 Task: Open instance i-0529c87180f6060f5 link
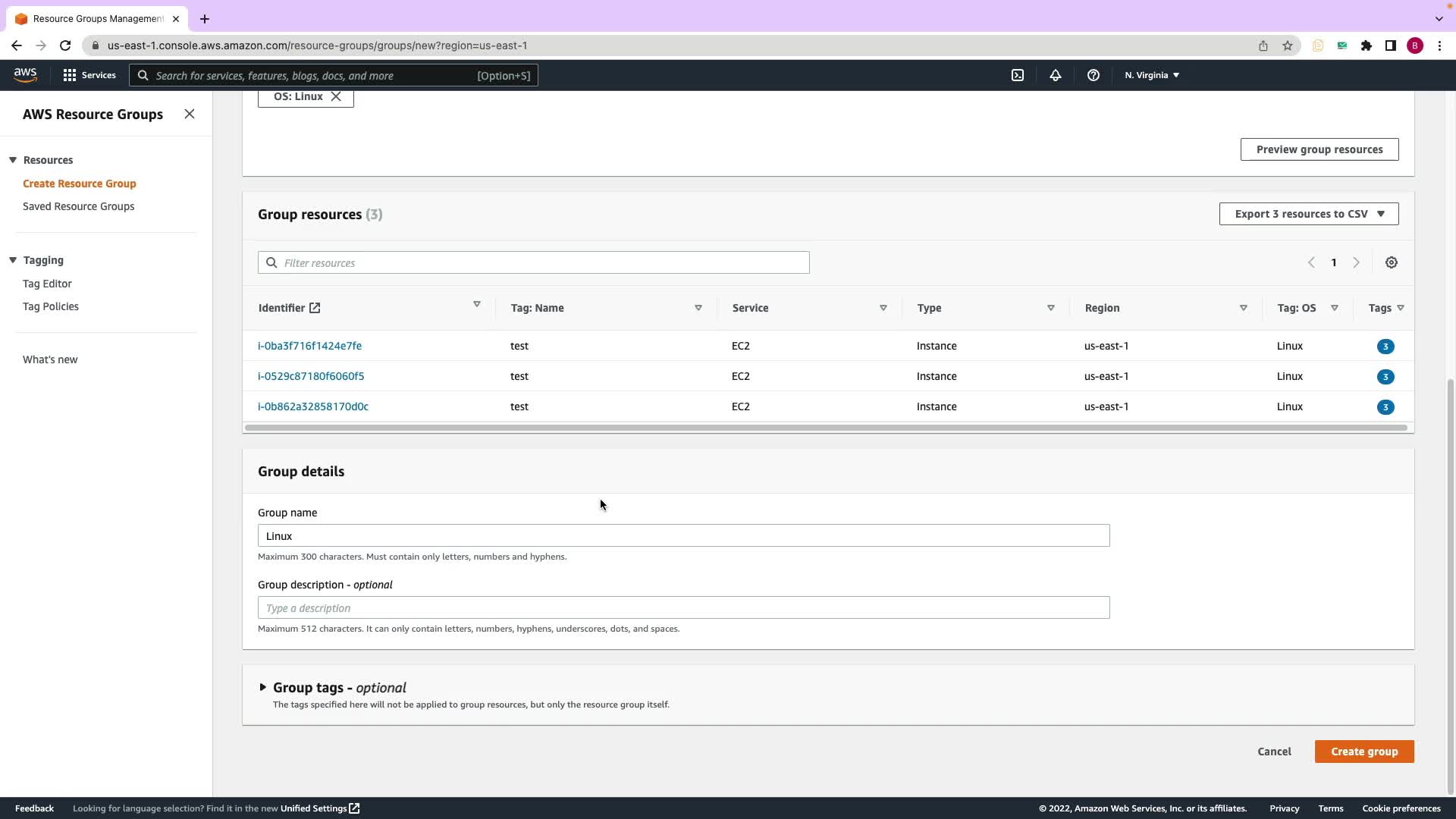[x=311, y=376]
